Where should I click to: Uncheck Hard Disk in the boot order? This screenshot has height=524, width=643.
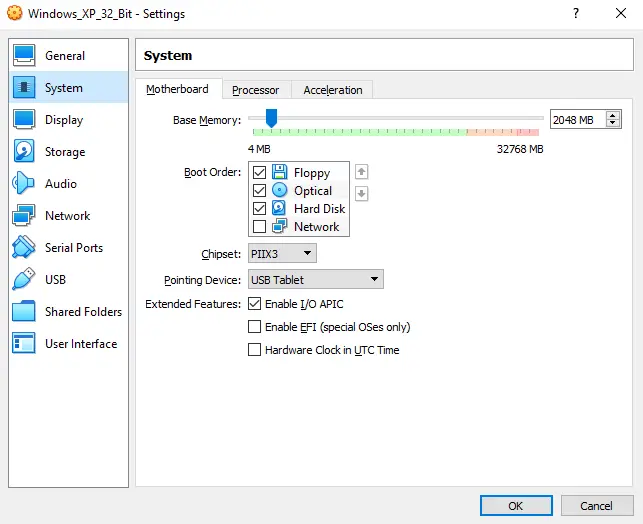[x=259, y=208]
